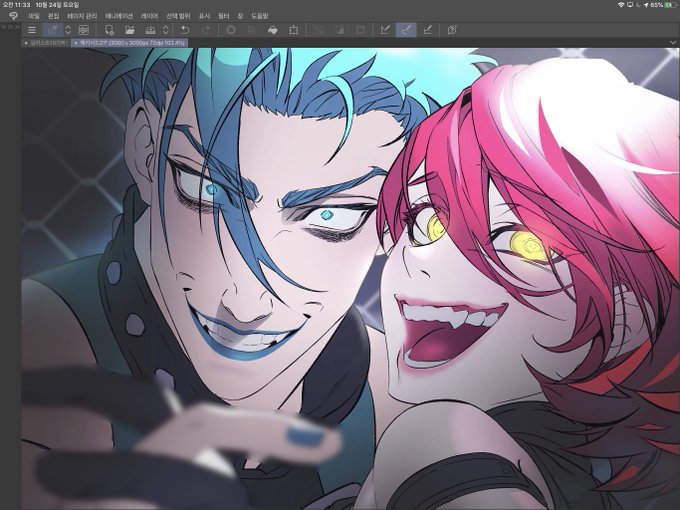
Task: Open the 페이지 관리 menu
Action: 82,16
